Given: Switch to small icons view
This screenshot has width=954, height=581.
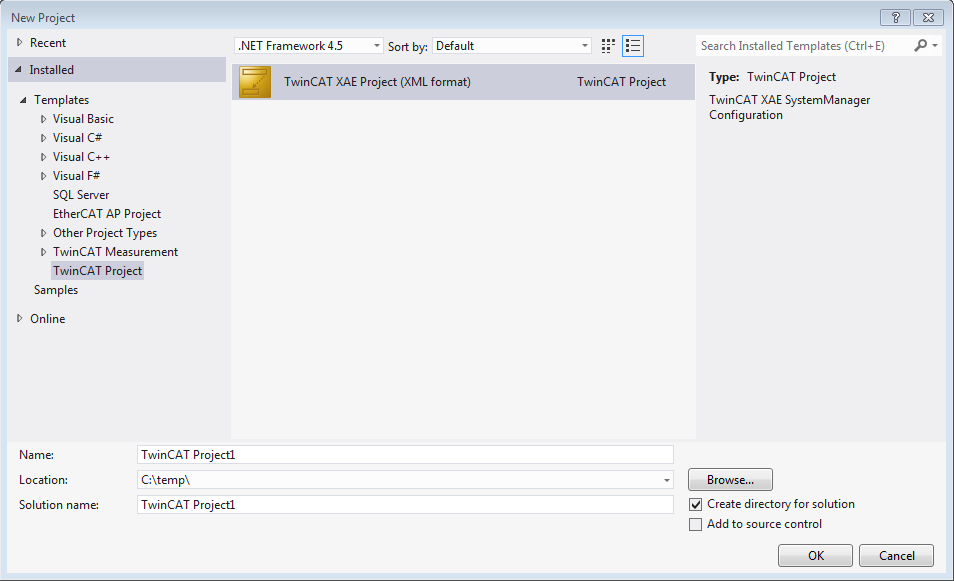Looking at the screenshot, I should (608, 46).
